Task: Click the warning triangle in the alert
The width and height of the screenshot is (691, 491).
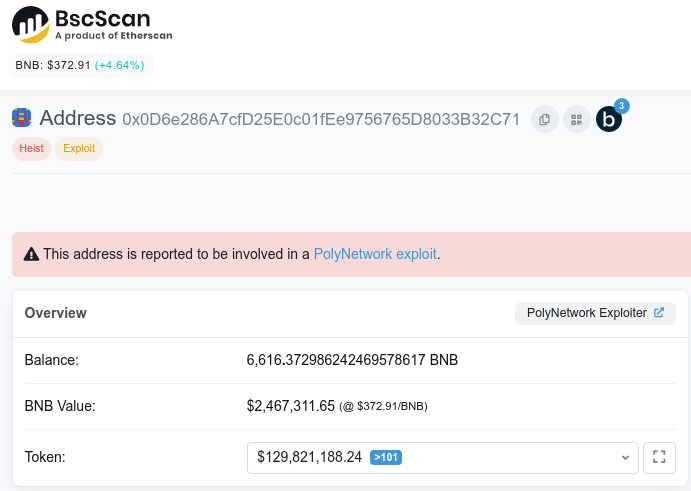Action: coord(31,254)
